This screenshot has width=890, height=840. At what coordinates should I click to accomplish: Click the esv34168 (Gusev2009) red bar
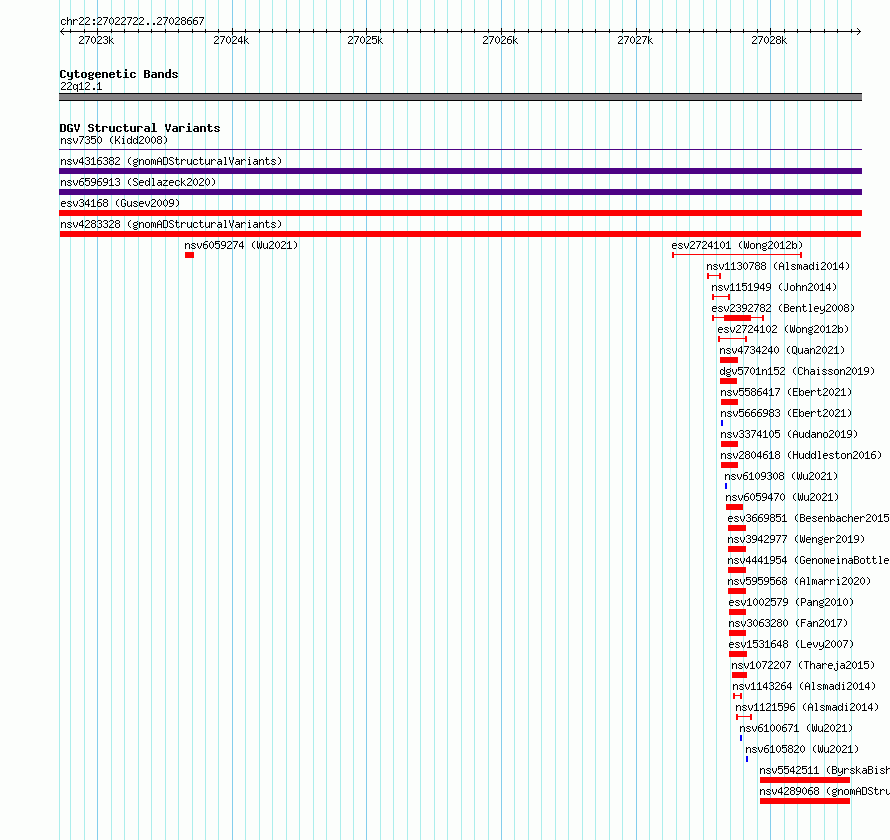coord(460,213)
